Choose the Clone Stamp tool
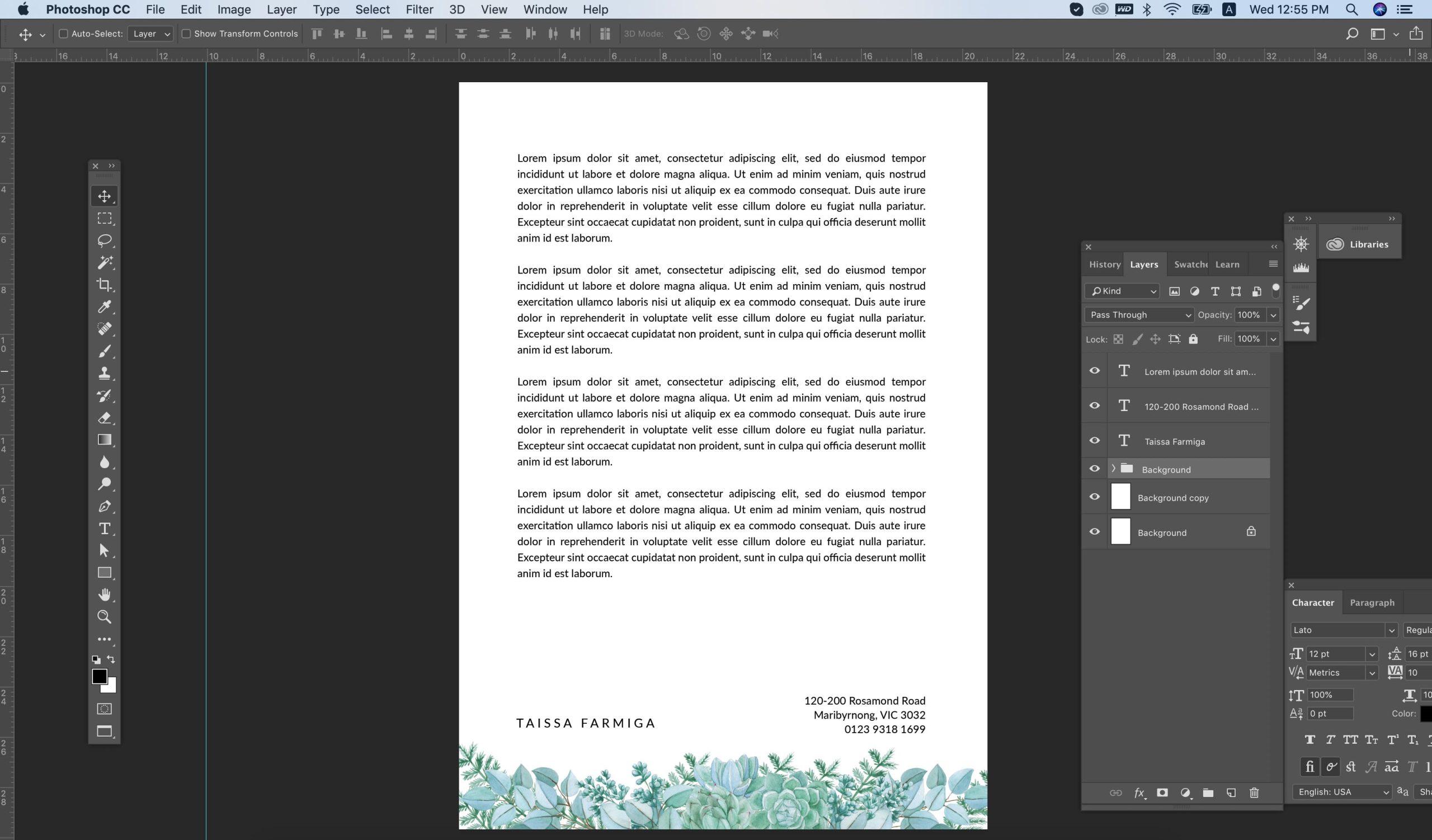 [105, 373]
